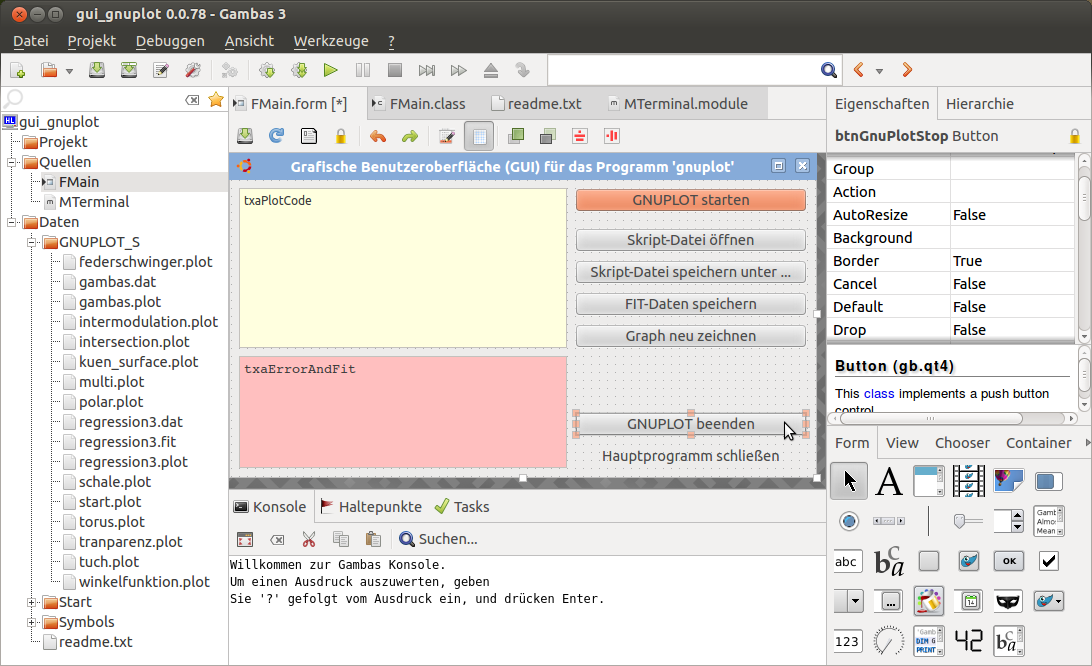
Task: Select the Label 'A' control in the toolbox
Action: pos(889,482)
